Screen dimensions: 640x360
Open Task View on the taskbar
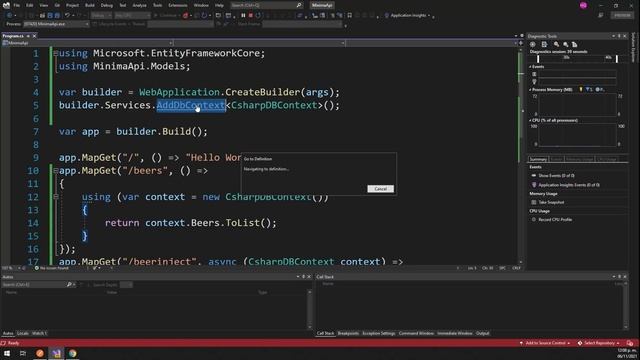23,353
